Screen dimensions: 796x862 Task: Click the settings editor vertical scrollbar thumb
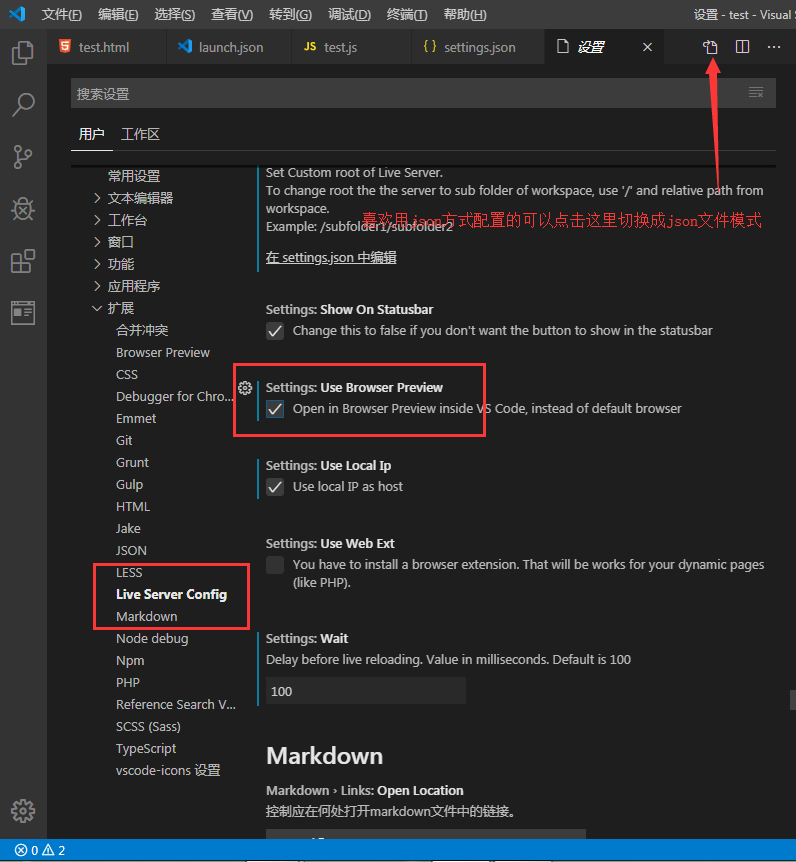pos(793,700)
